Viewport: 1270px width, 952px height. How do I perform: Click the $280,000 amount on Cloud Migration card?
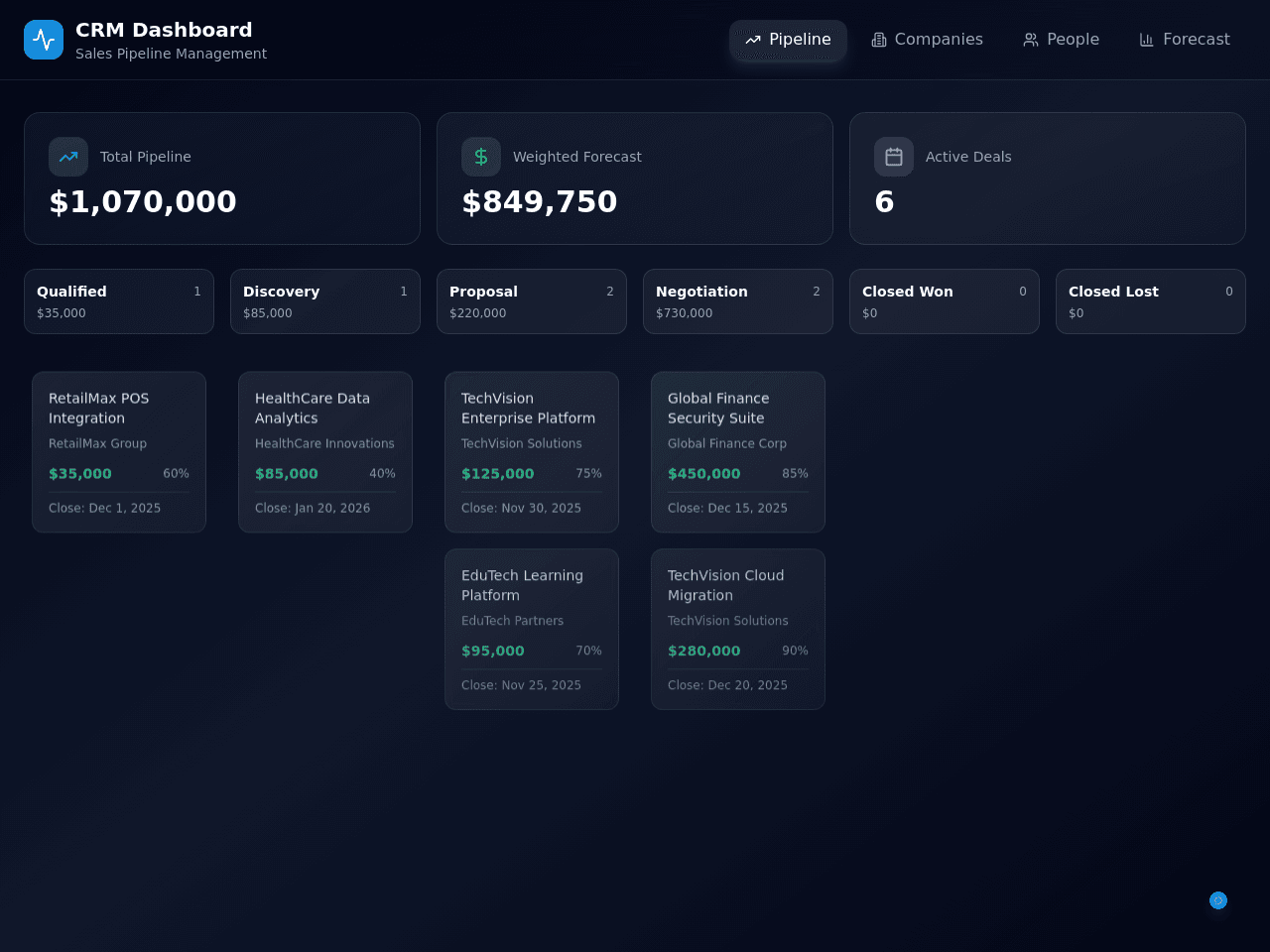coord(704,652)
